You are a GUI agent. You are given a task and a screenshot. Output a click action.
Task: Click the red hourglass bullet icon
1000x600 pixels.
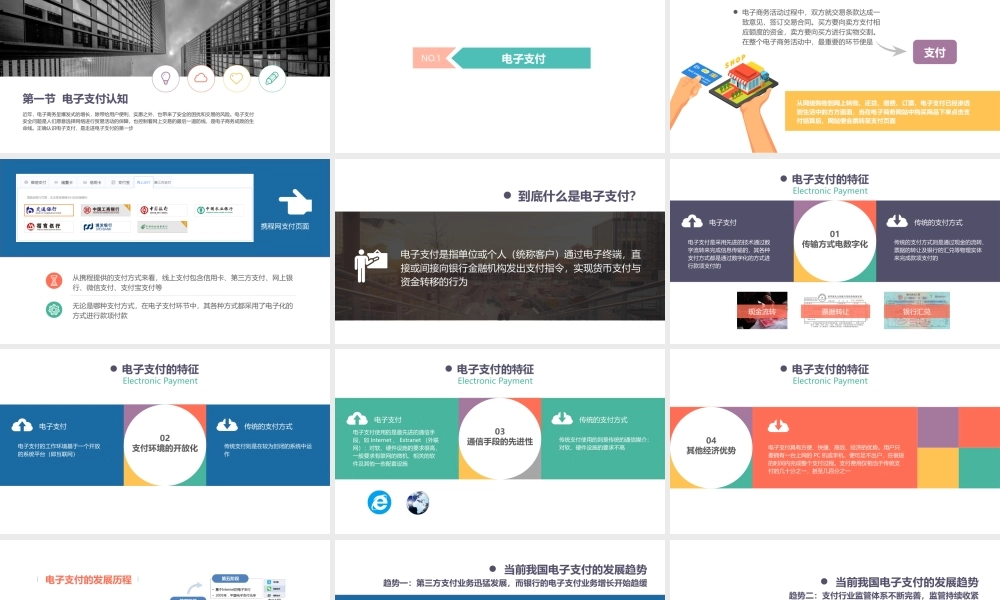point(53,280)
